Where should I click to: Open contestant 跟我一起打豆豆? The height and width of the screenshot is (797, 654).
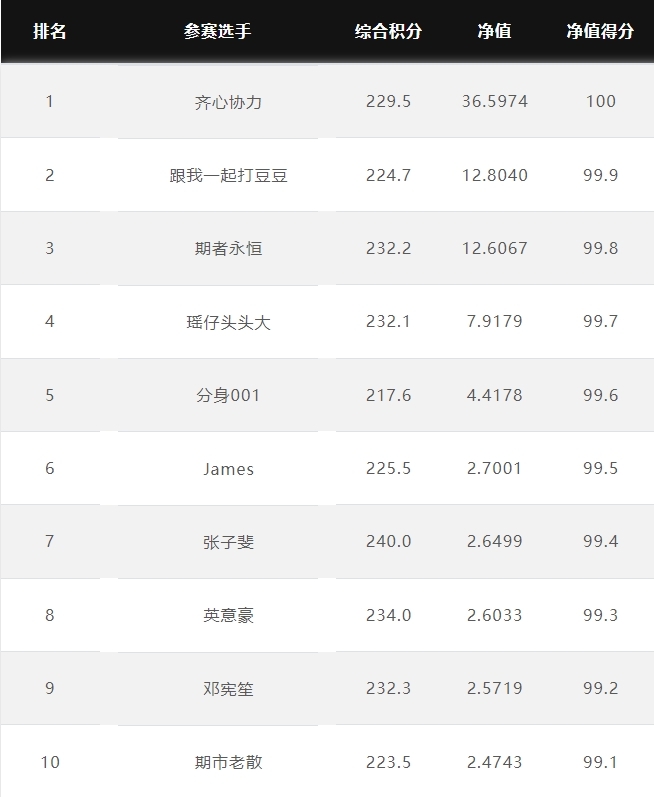click(228, 175)
